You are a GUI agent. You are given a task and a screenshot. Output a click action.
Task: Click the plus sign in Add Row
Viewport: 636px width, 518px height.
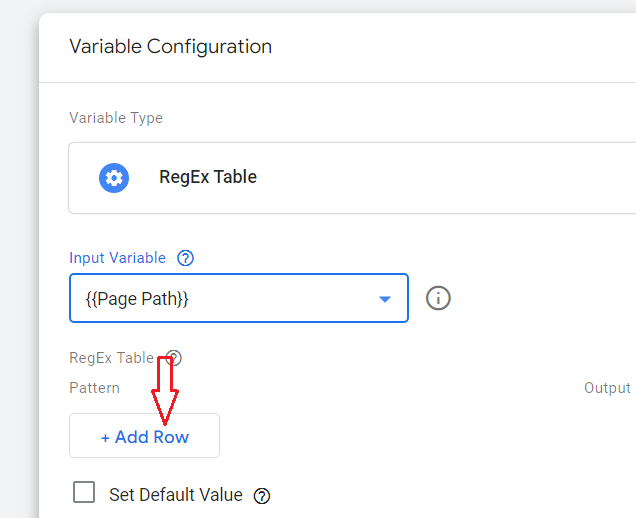105,438
